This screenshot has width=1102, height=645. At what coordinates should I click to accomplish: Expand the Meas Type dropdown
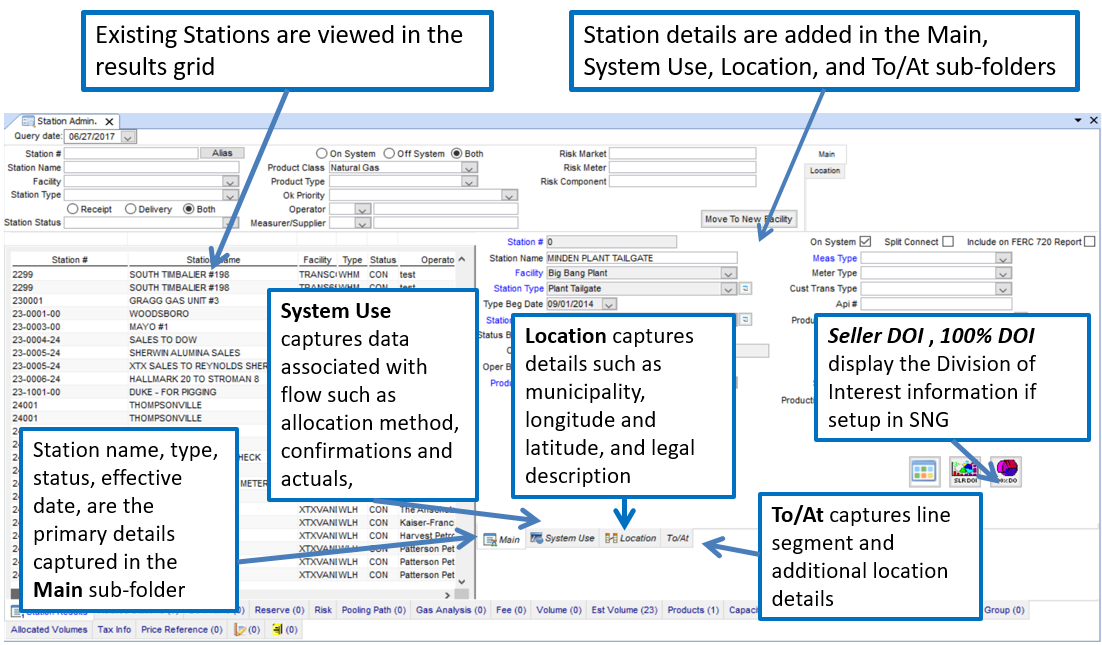click(1003, 258)
